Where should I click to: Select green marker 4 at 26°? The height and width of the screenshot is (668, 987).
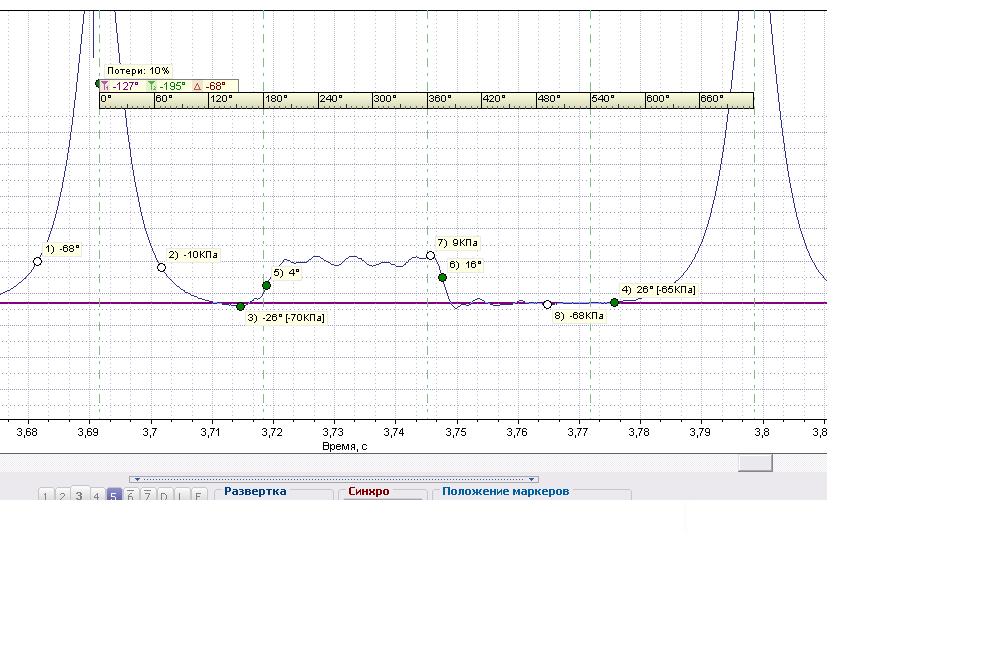click(x=614, y=303)
